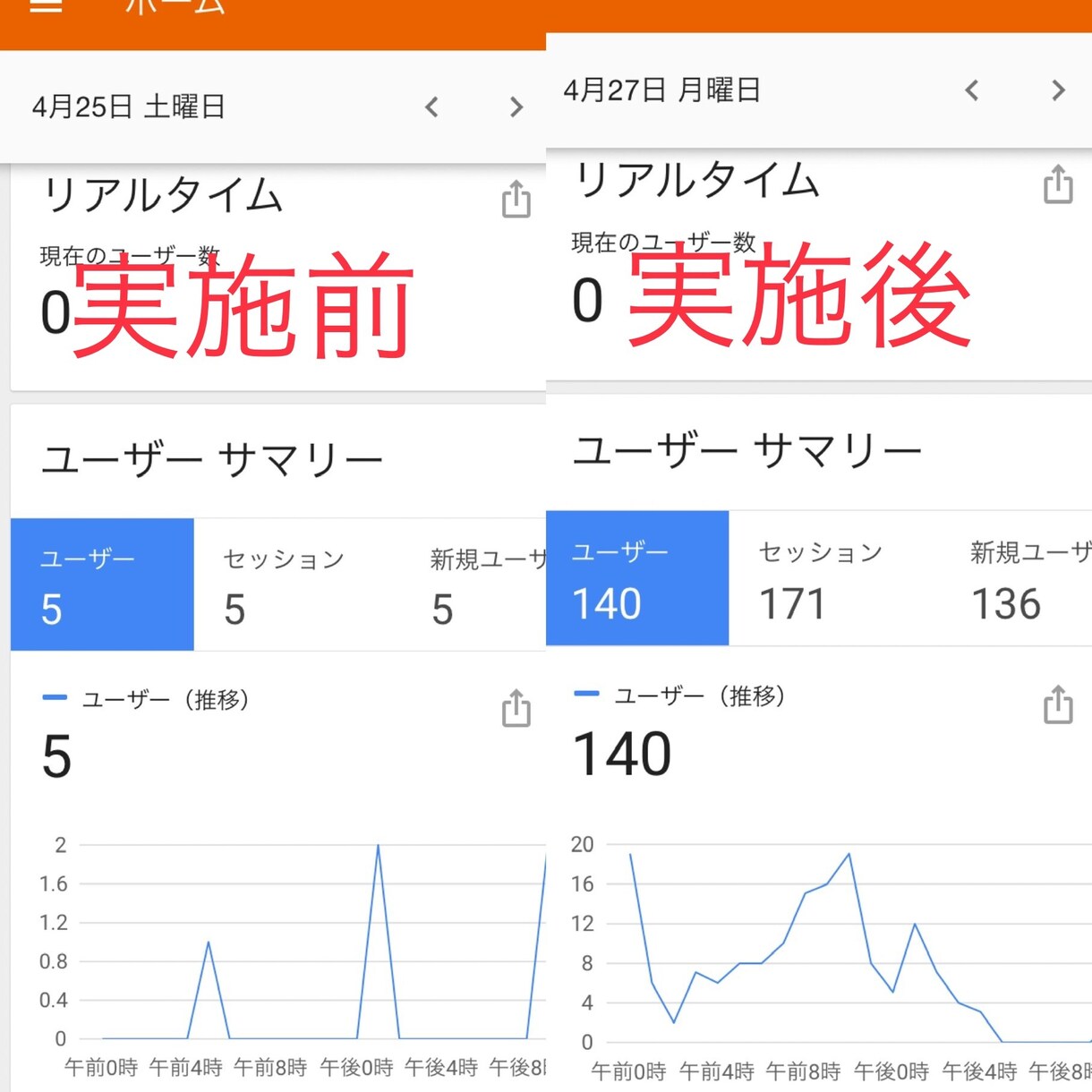1092x1092 pixels.
Task: Click 午後4時 axis label in right chart
Action: 979,1071
